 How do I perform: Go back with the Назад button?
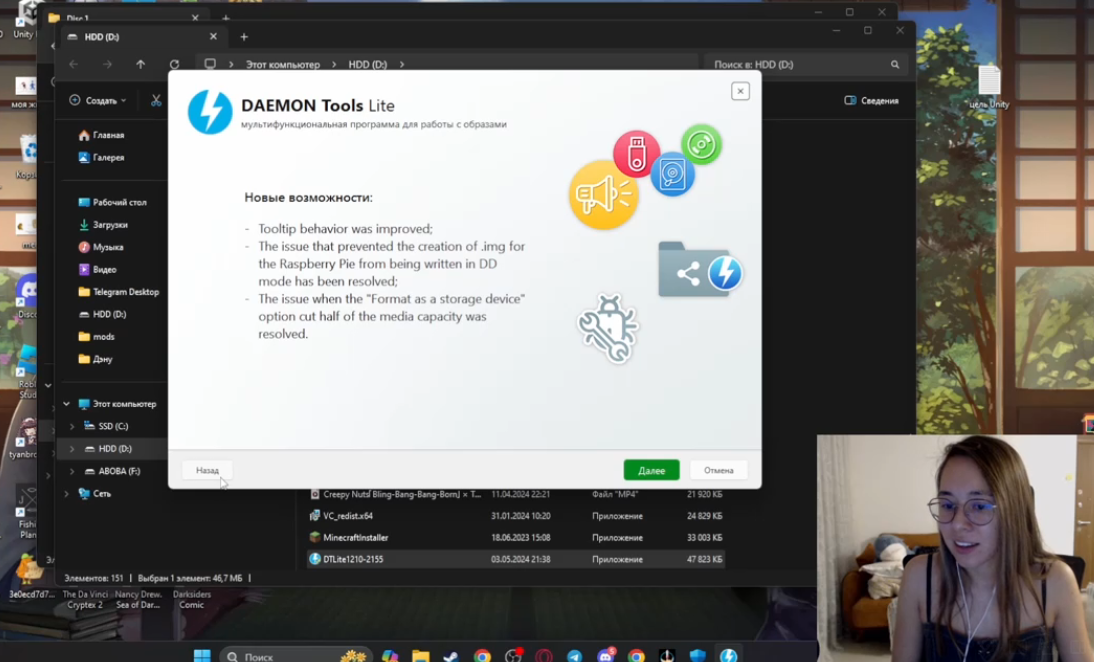207,470
